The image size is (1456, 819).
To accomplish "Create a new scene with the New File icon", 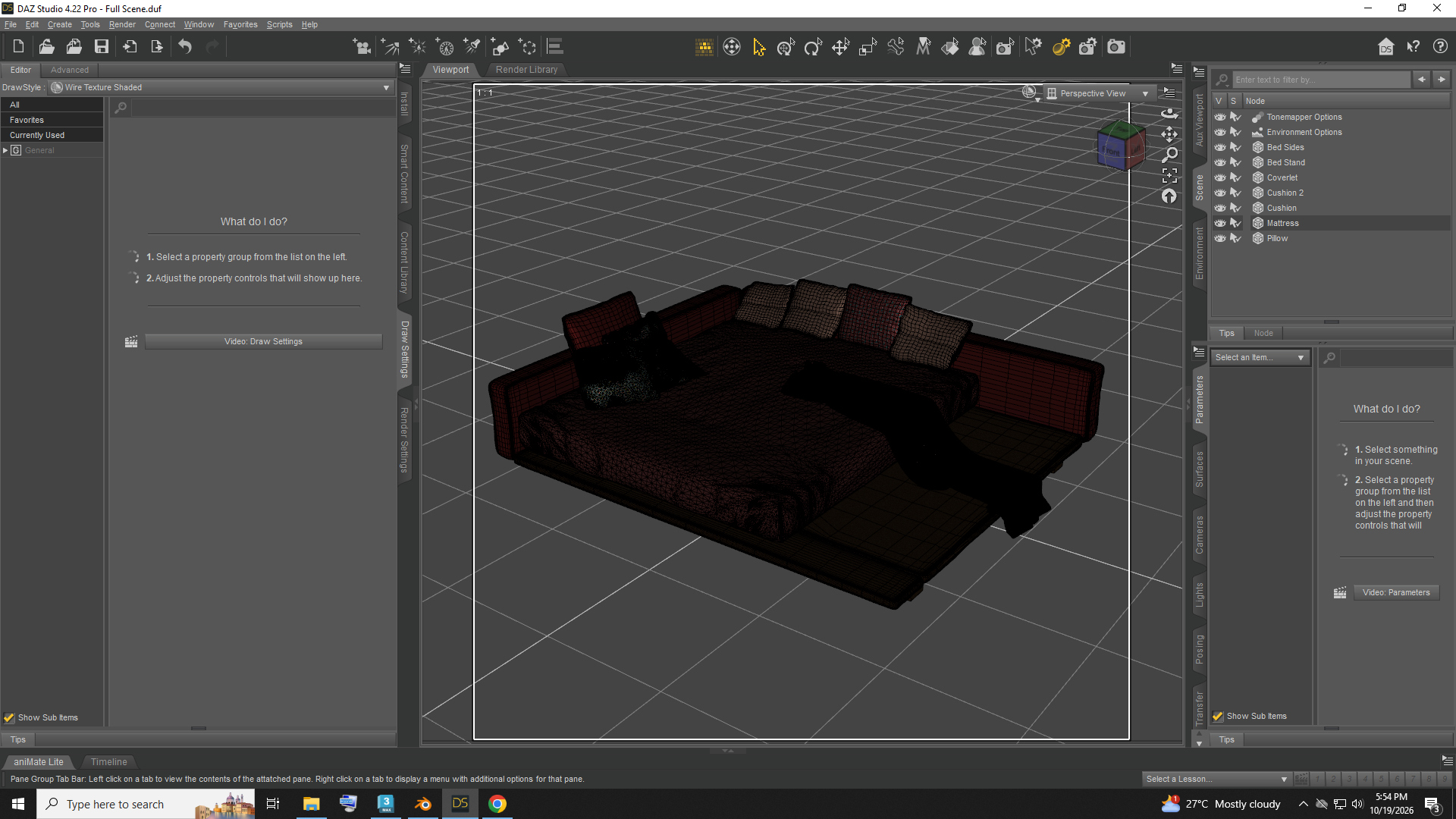I will click(18, 47).
